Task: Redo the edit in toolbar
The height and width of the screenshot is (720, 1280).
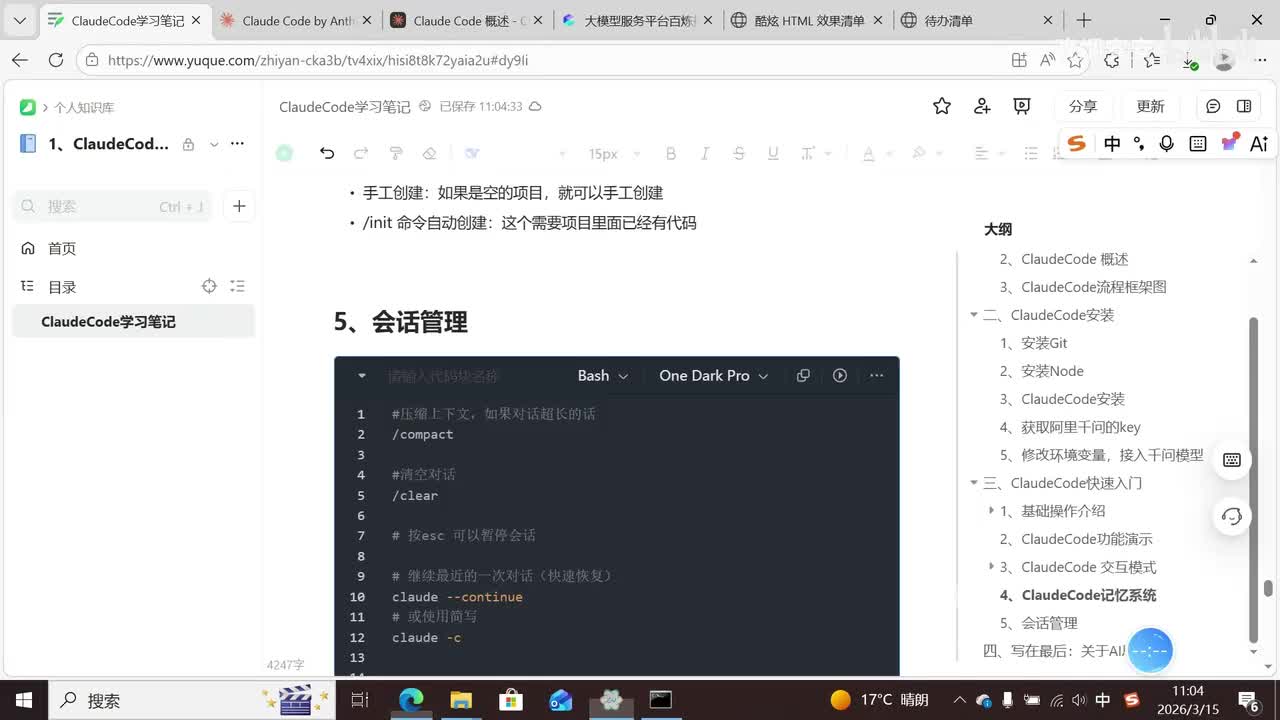Action: (361, 153)
